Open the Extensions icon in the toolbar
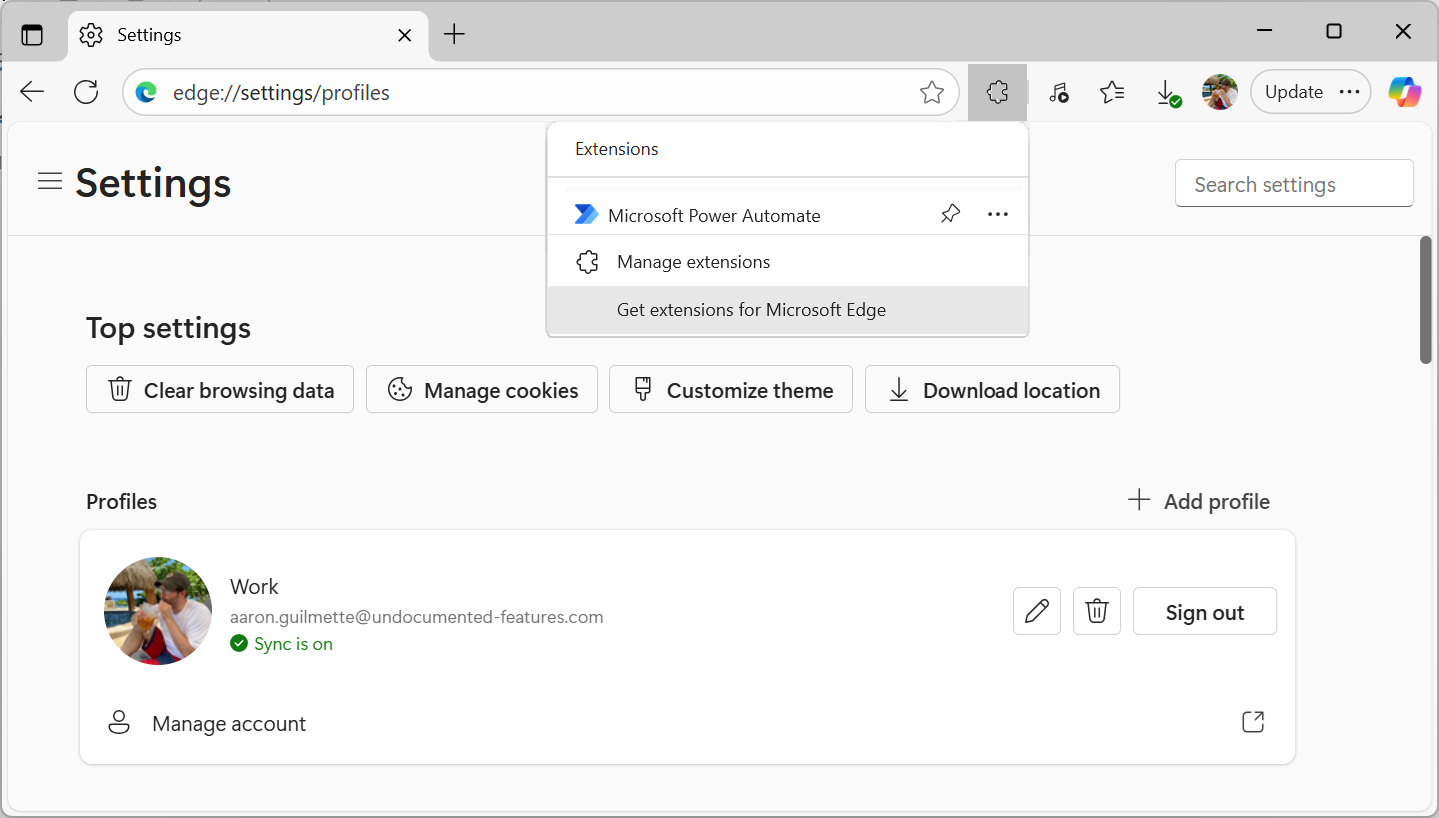The height and width of the screenshot is (818, 1439). (x=997, y=91)
